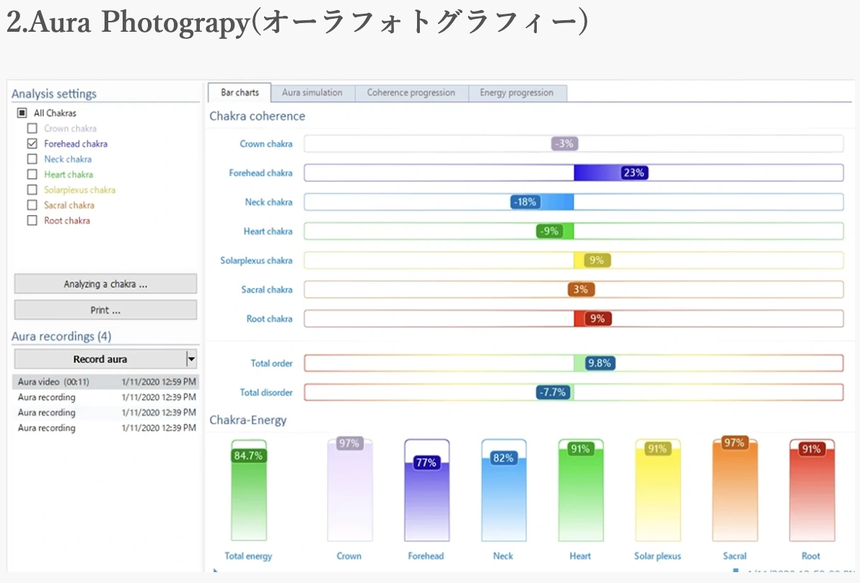Screen dimensions: 860x583
Task: Click the orange Sacral energy column
Action: pyautogui.click(x=734, y=495)
